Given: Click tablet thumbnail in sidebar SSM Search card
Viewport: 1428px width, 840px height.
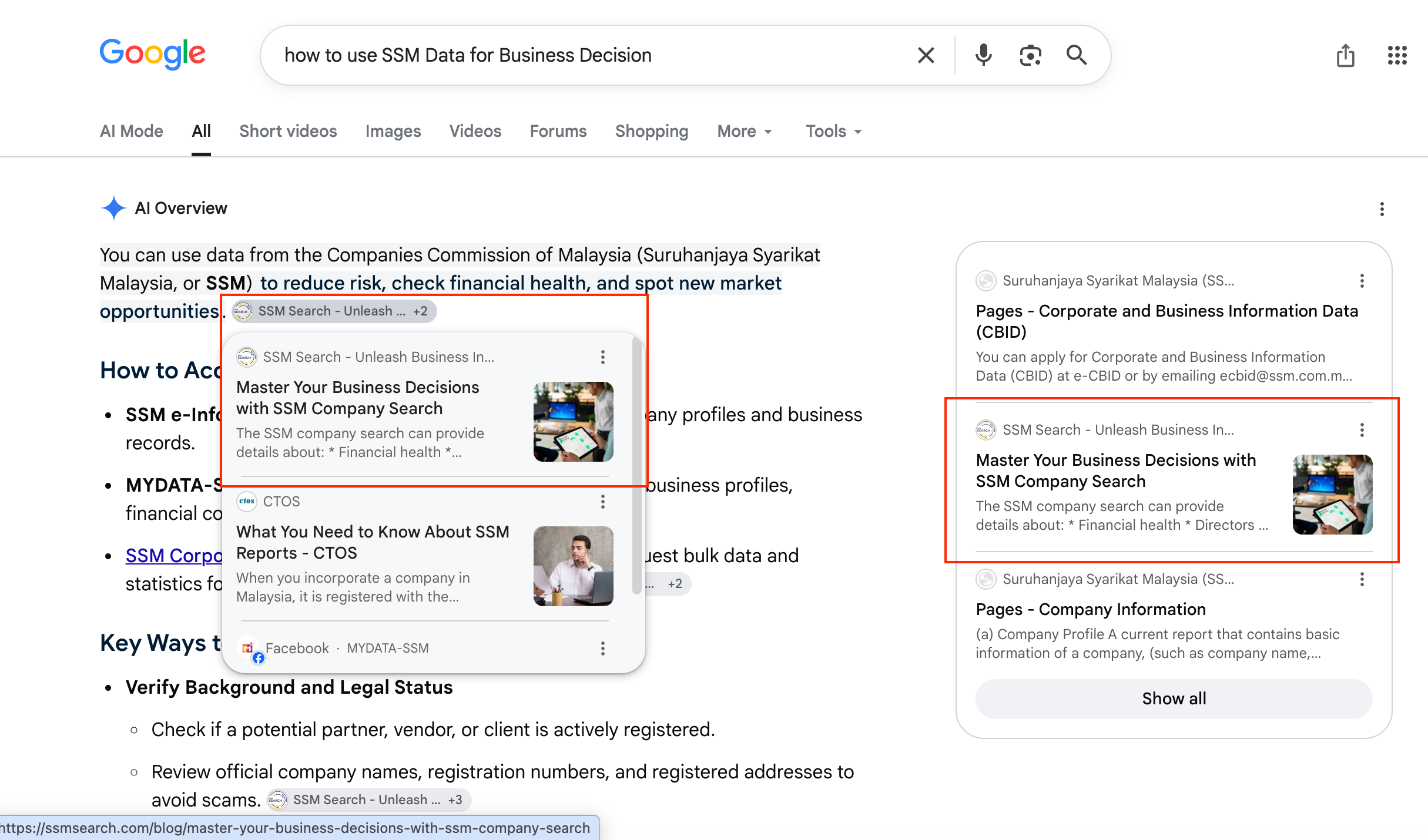Looking at the screenshot, I should (1332, 495).
